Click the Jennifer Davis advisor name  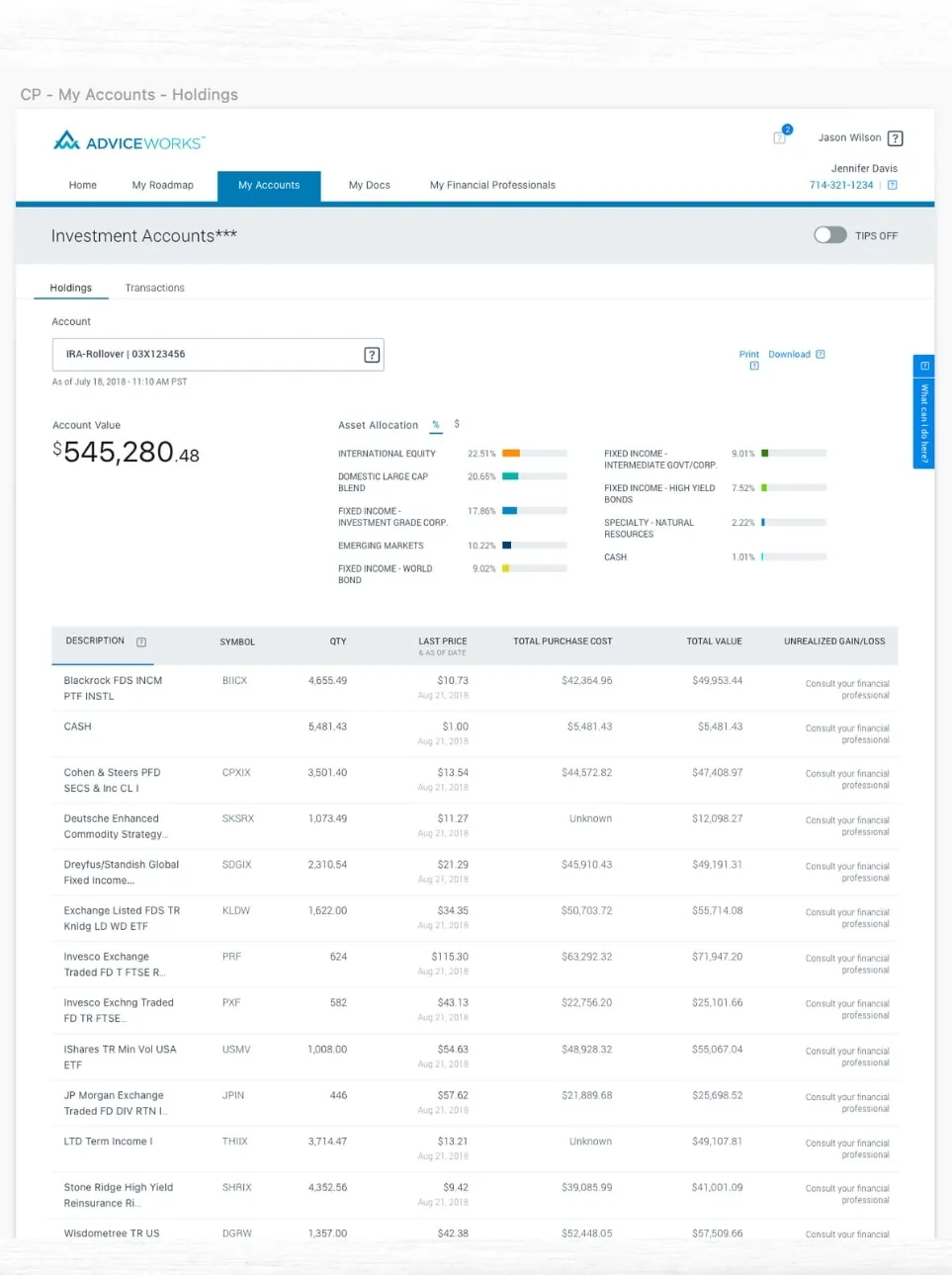(x=864, y=168)
